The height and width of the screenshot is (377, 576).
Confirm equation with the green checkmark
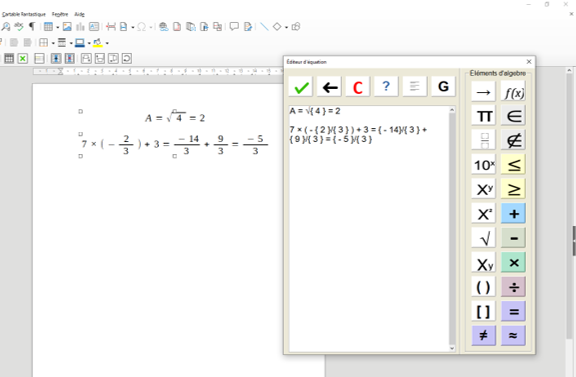click(x=301, y=87)
